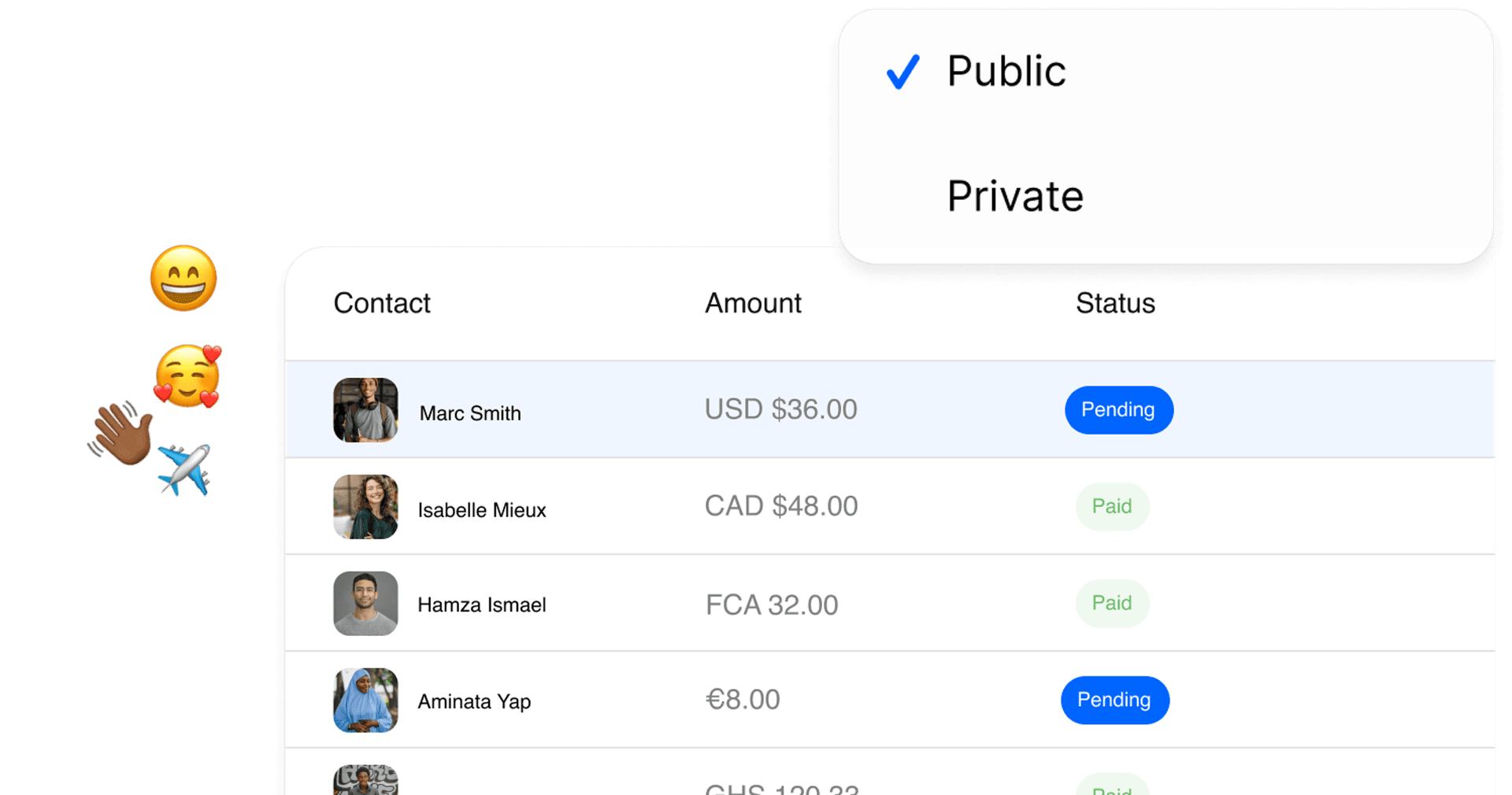Click Aminata Yap's avatar
The image size is (1512, 795).
pos(365,701)
